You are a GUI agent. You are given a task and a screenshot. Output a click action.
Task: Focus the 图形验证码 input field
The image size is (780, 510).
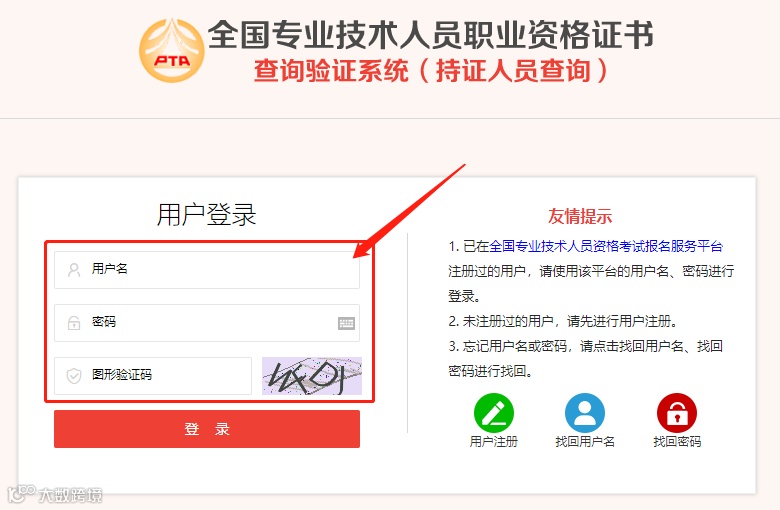[153, 376]
